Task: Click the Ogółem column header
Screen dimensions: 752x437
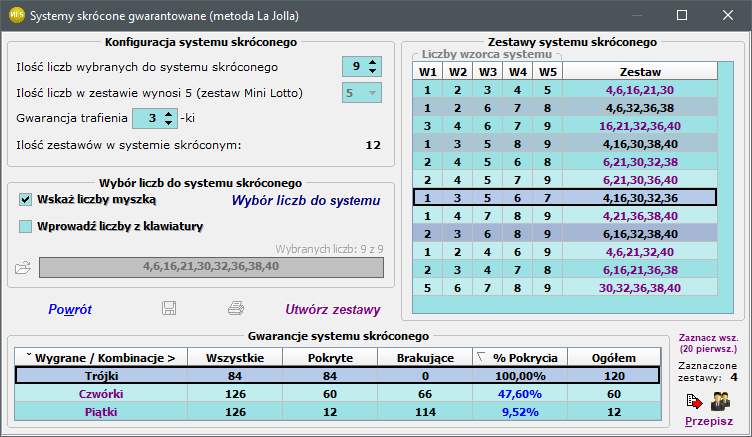Action: pos(614,358)
